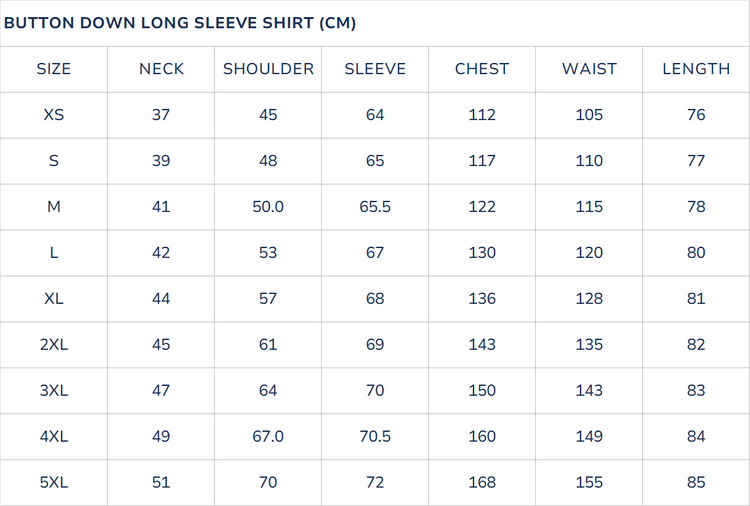Click the SHOULDER column header

[268, 69]
